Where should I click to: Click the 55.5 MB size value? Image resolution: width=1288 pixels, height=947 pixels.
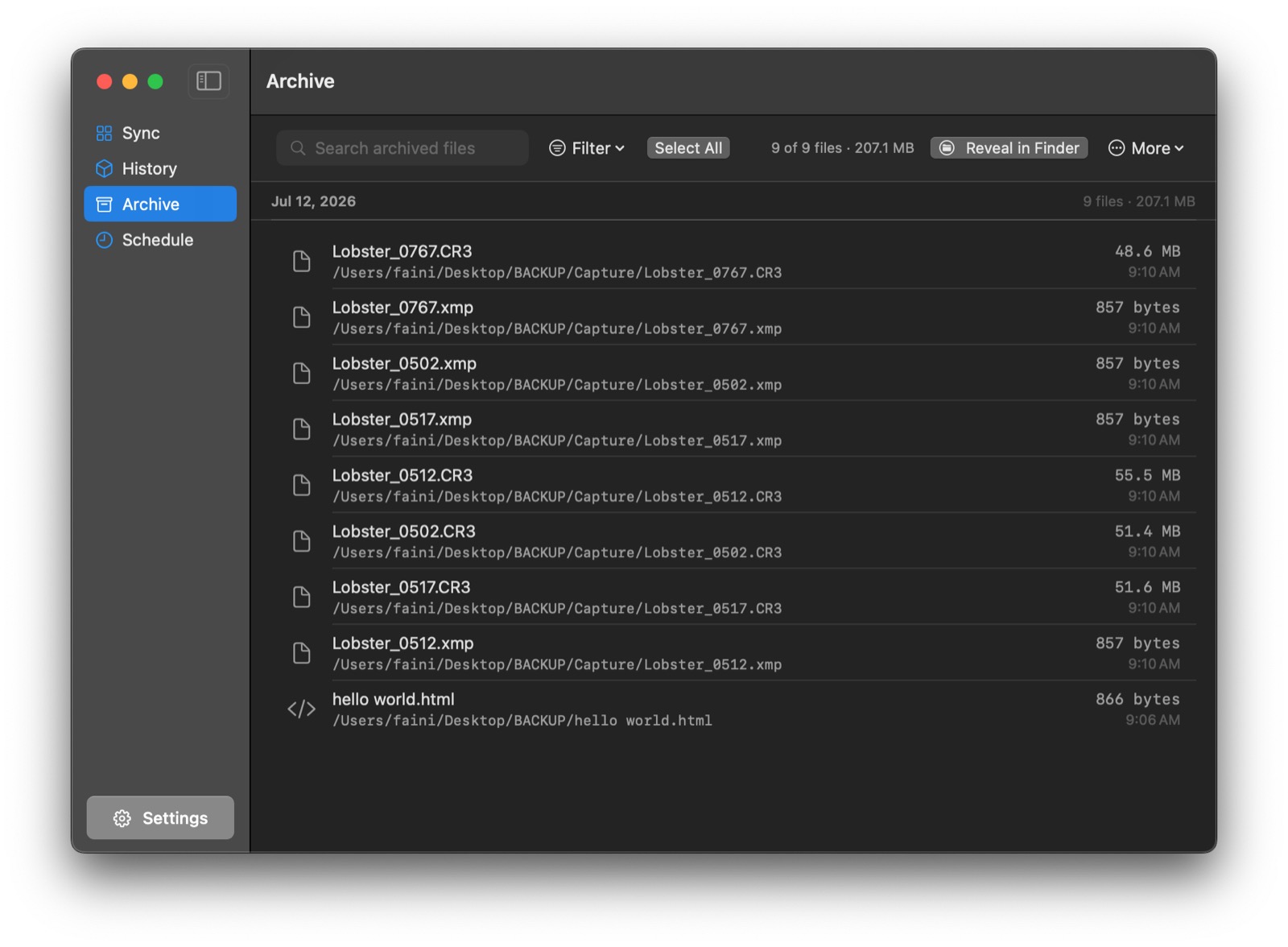[x=1147, y=475]
